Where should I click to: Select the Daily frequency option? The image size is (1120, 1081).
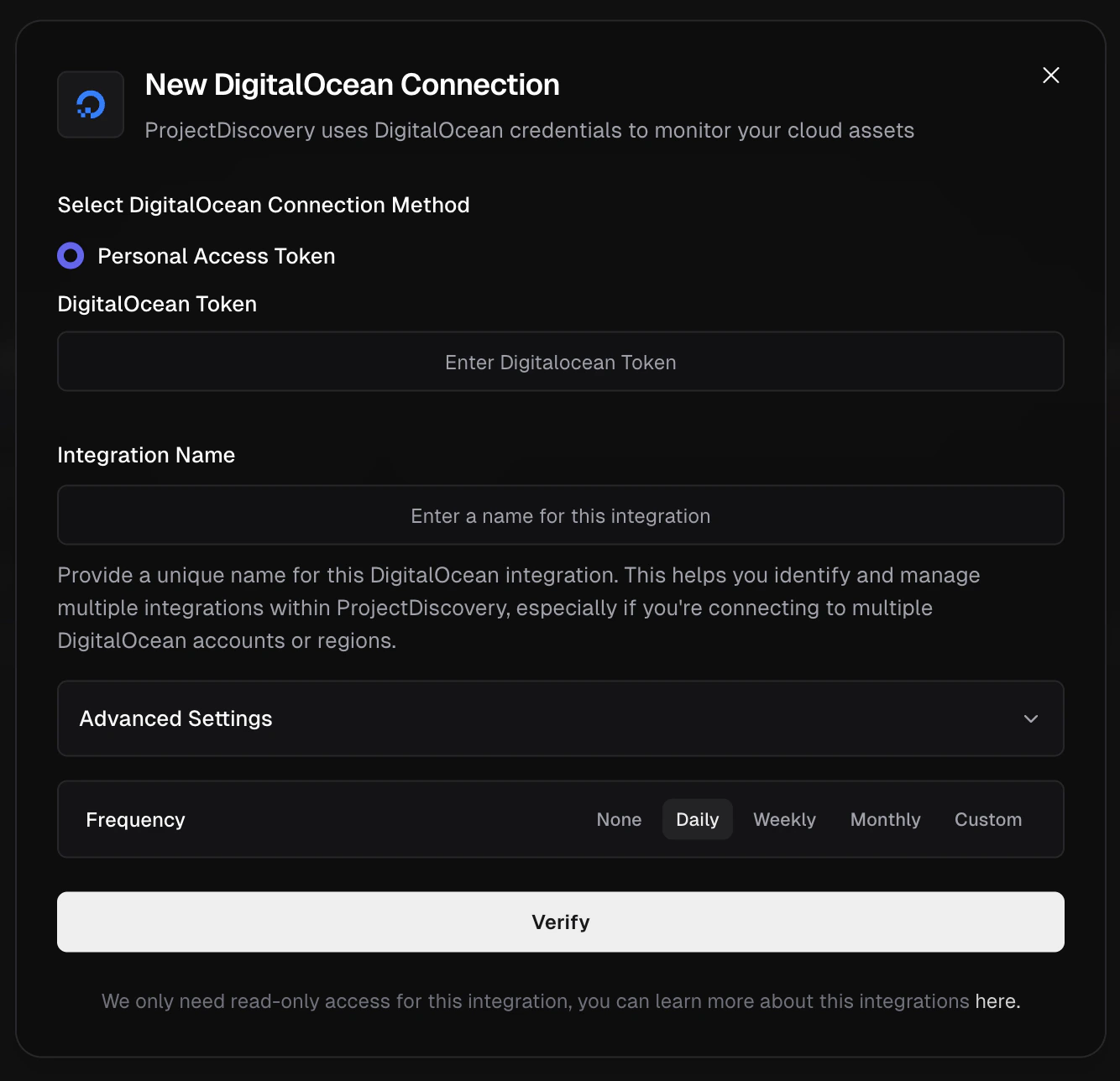(x=697, y=819)
